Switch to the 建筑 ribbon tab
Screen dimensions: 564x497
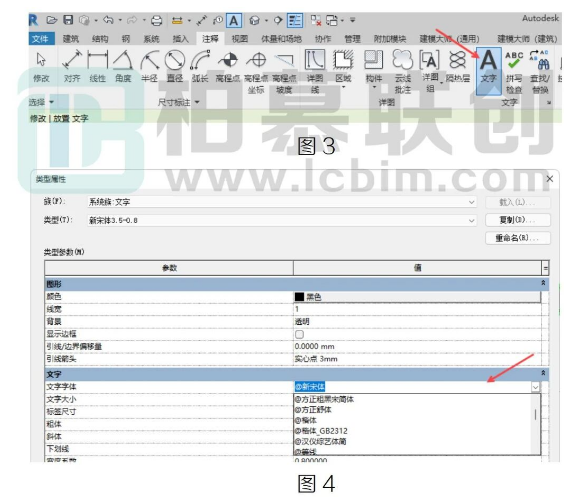(71, 38)
